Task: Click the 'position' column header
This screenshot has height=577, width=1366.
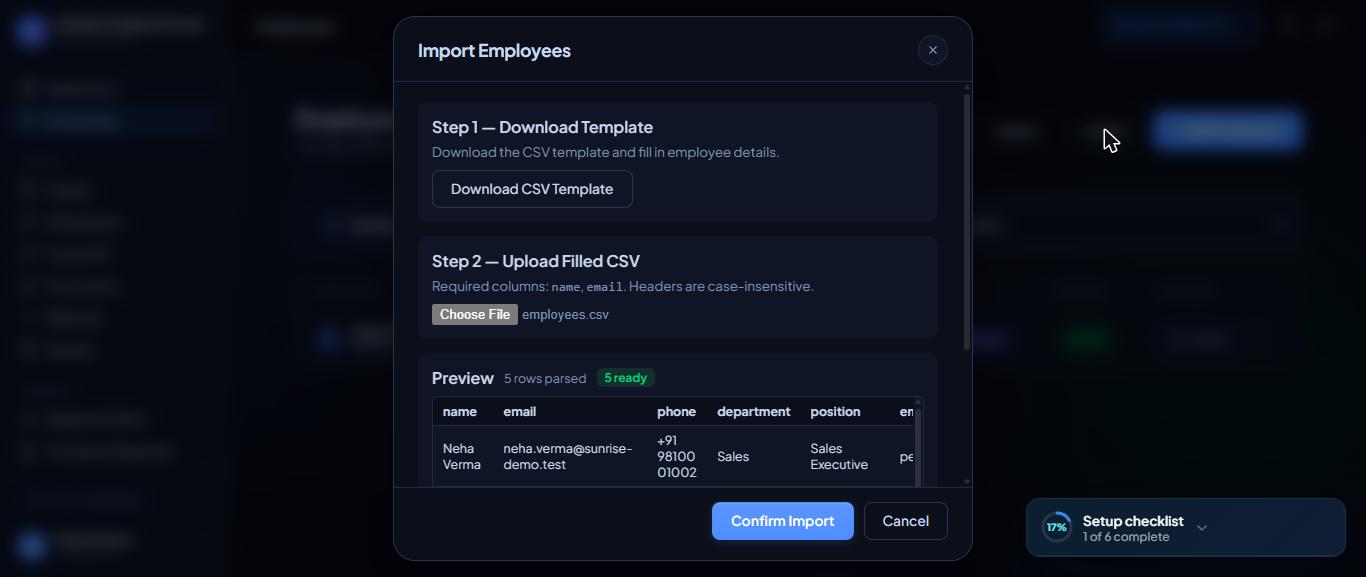Action: coord(835,412)
